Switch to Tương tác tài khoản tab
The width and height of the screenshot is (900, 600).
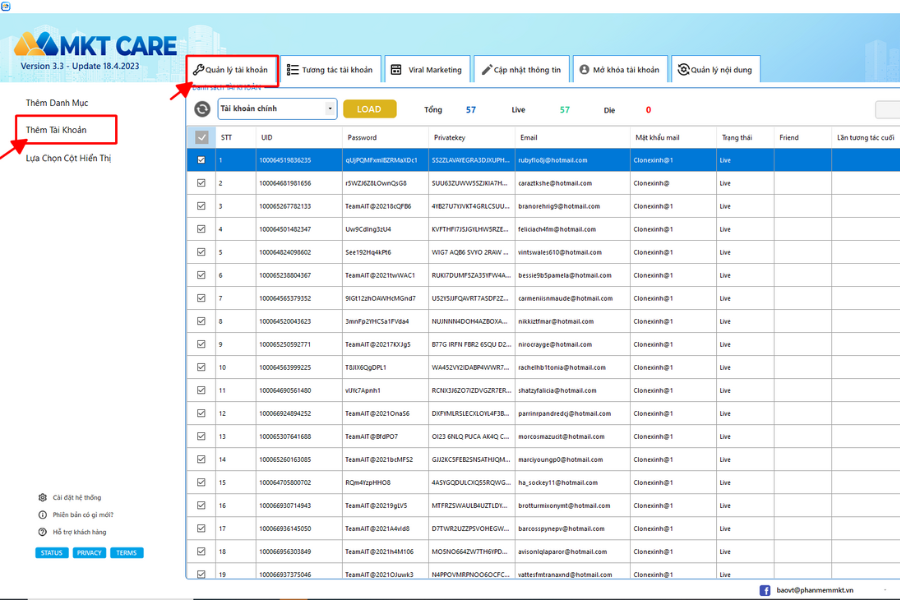tap(329, 70)
